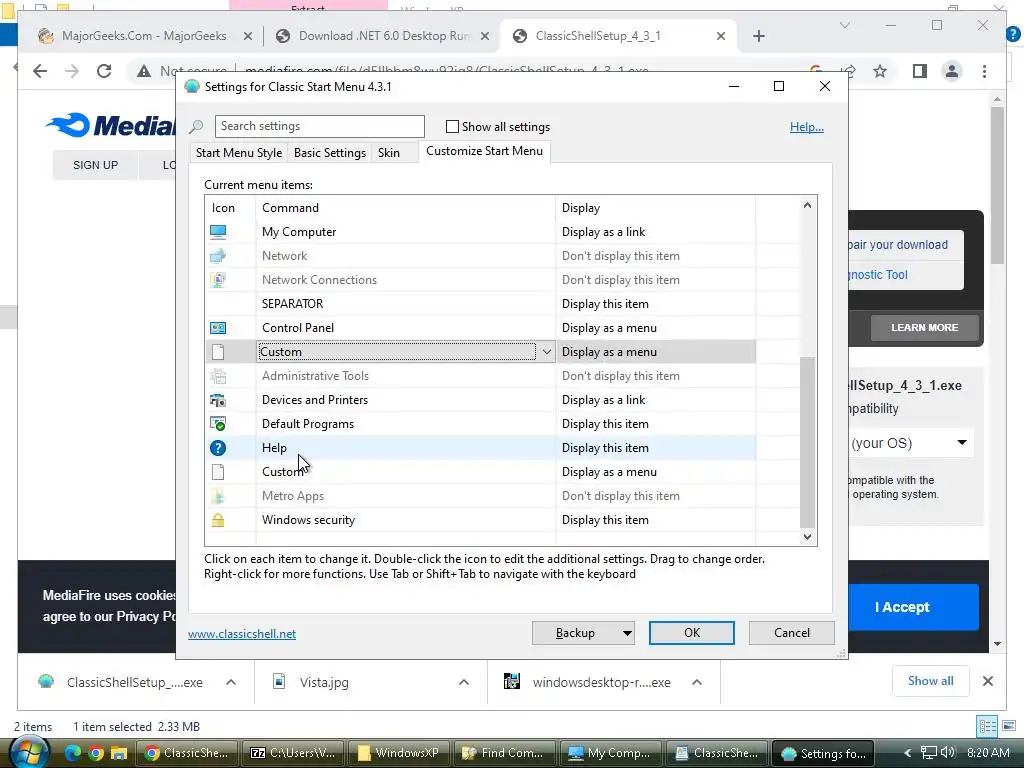1024x768 pixels.
Task: Click the My Computer row icon
Action: tap(218, 232)
